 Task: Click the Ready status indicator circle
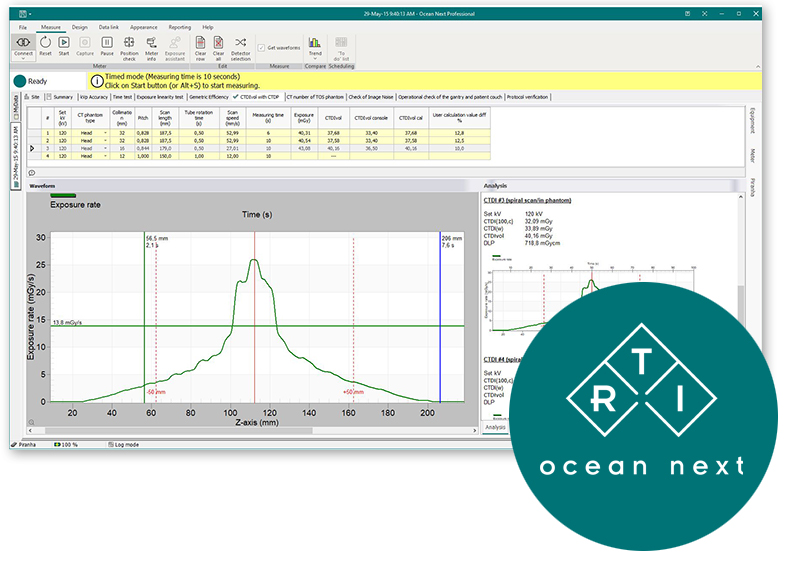[19, 81]
